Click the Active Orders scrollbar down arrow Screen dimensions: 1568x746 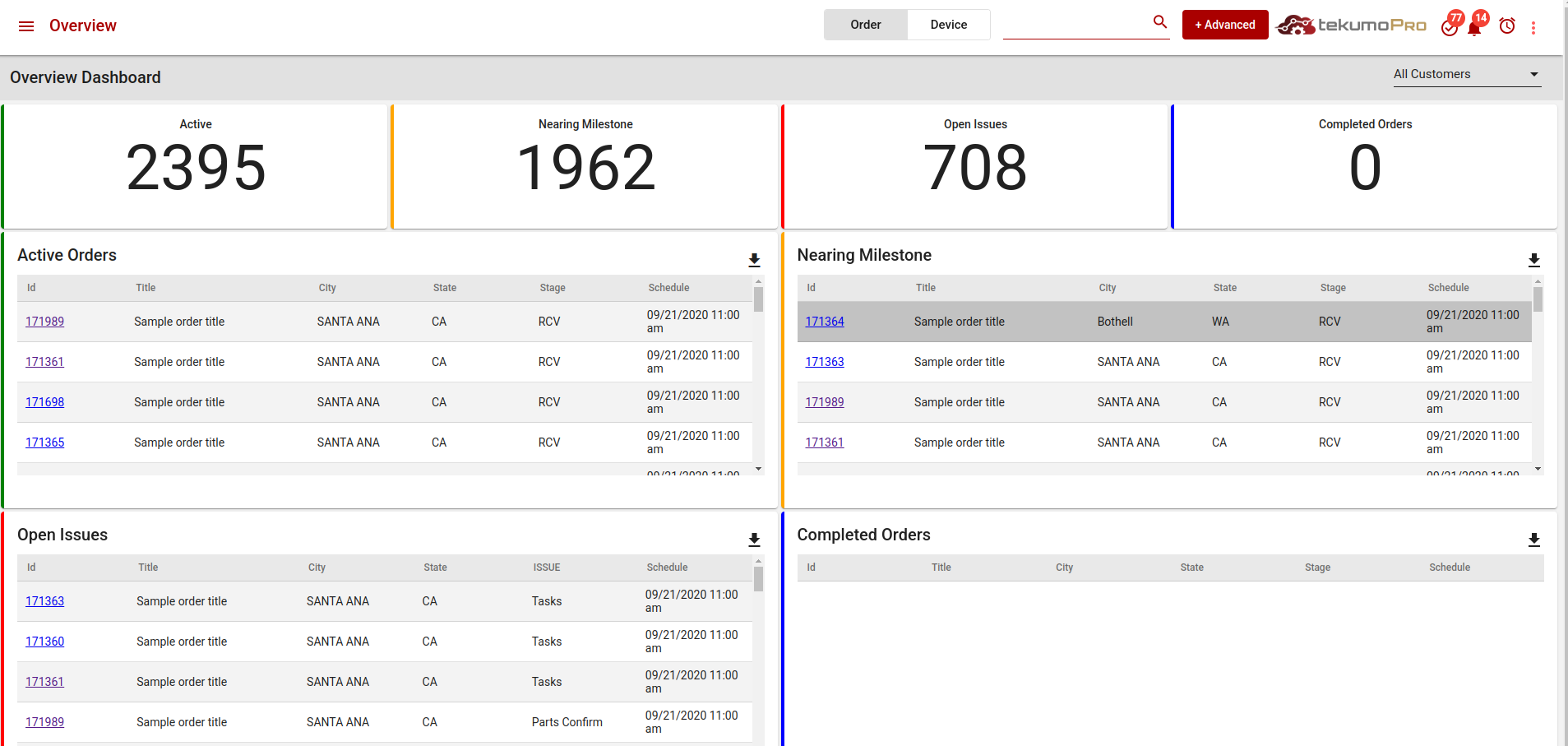(x=758, y=469)
